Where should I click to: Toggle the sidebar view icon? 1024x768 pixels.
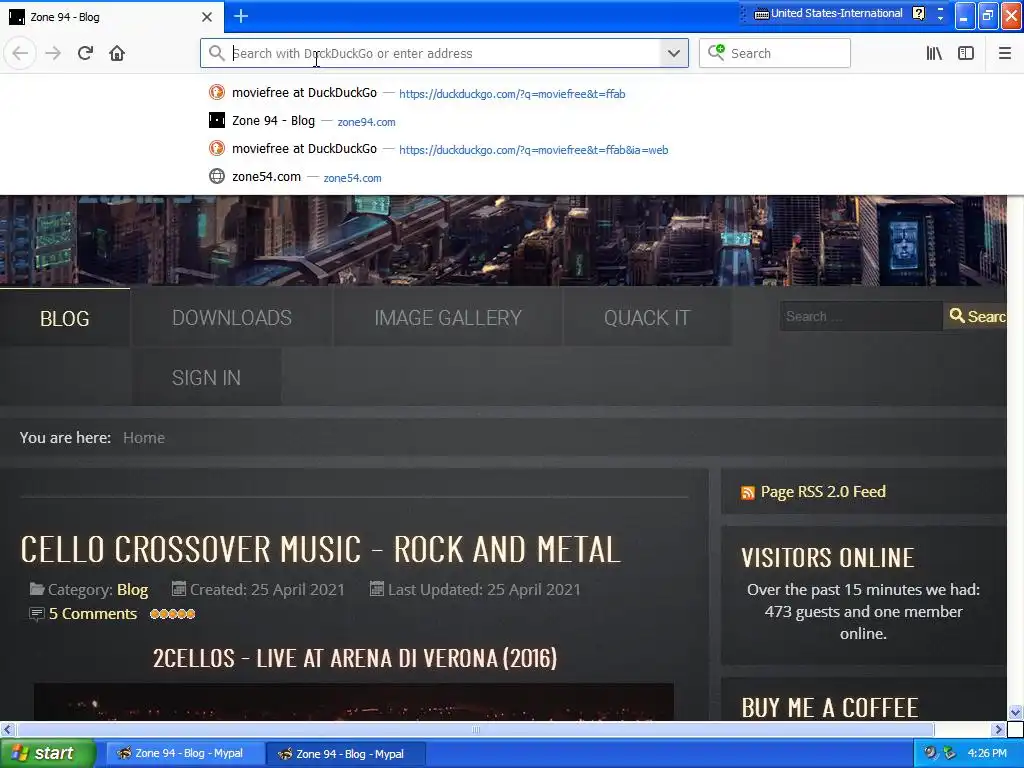pos(966,54)
